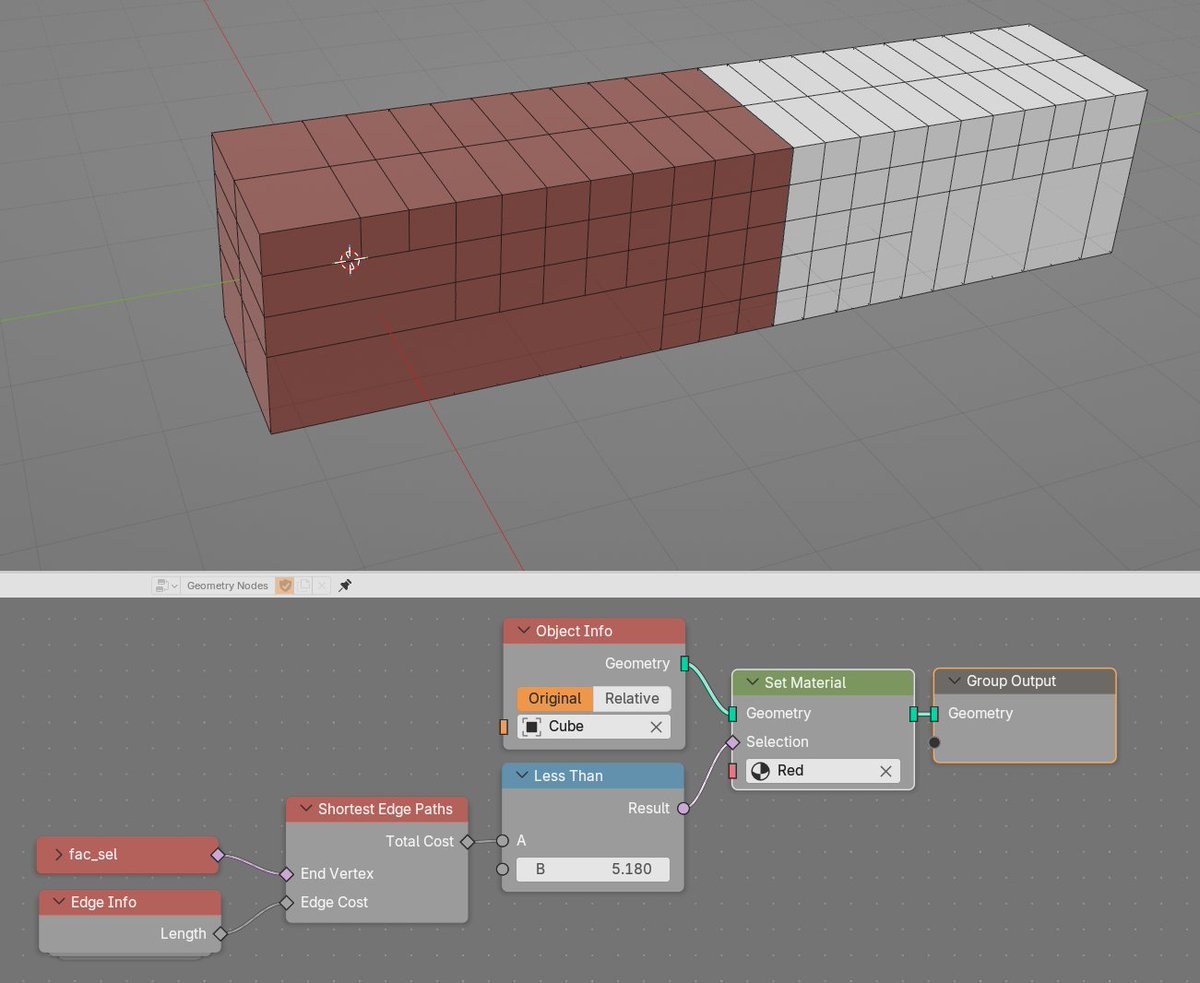Select Original transform space button
Viewport: 1200px width, 983px height.
555,698
